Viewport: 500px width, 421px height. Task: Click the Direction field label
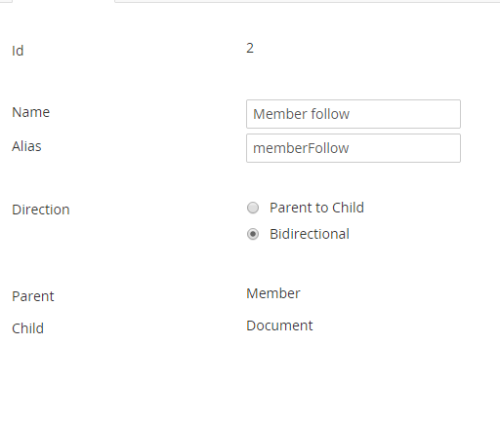click(41, 210)
